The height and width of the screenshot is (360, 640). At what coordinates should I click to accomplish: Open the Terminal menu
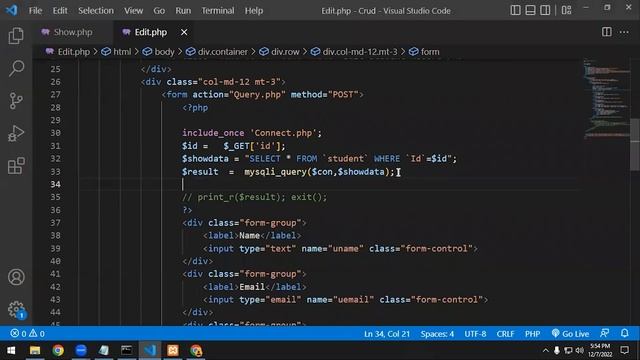[218, 11]
